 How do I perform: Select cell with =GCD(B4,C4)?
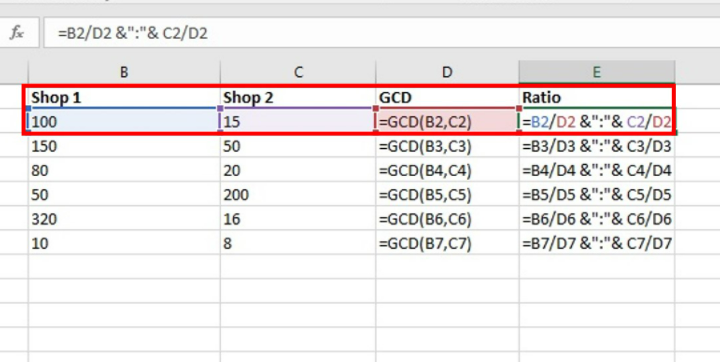tap(448, 170)
